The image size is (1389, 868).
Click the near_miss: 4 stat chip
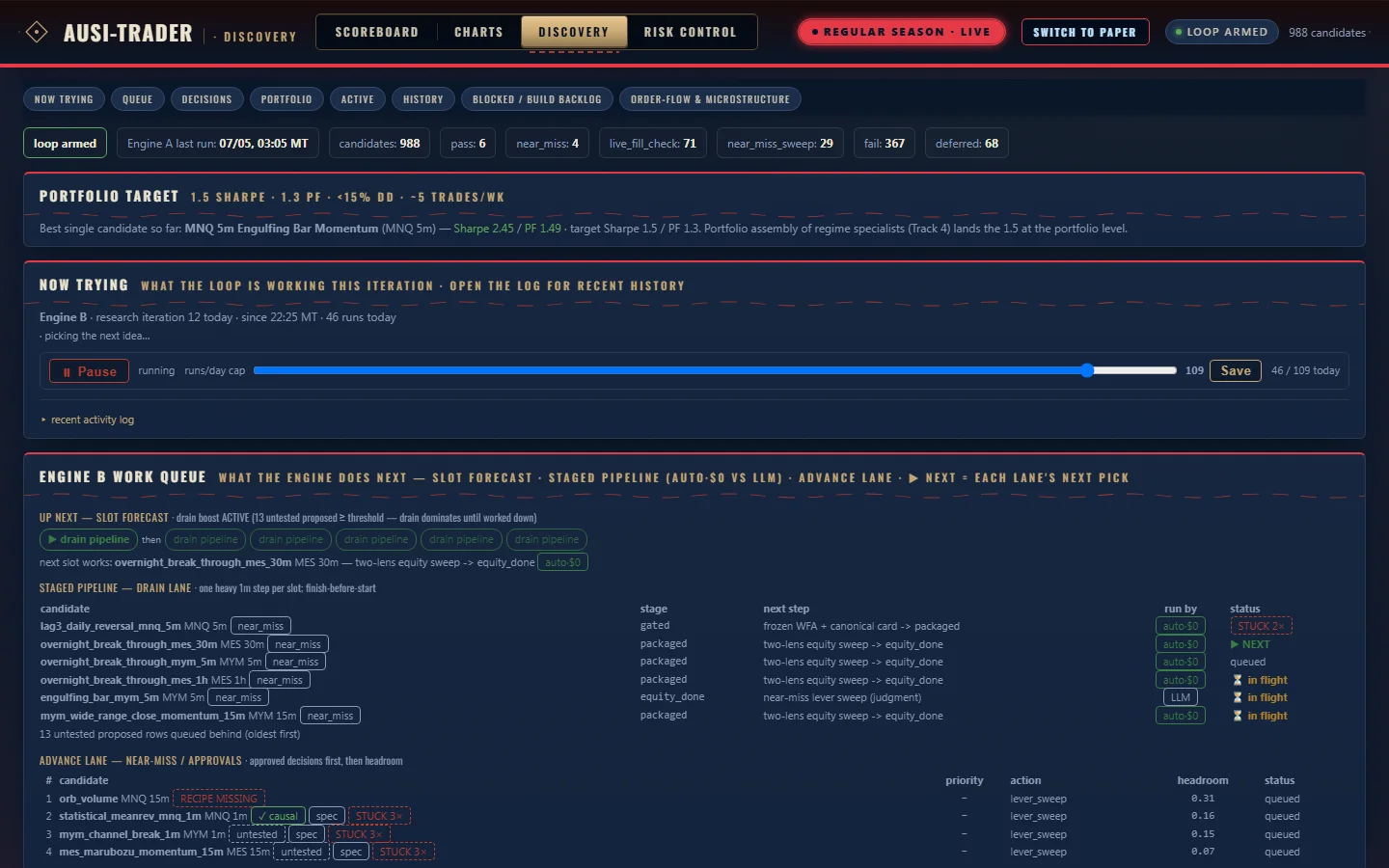[547, 143]
